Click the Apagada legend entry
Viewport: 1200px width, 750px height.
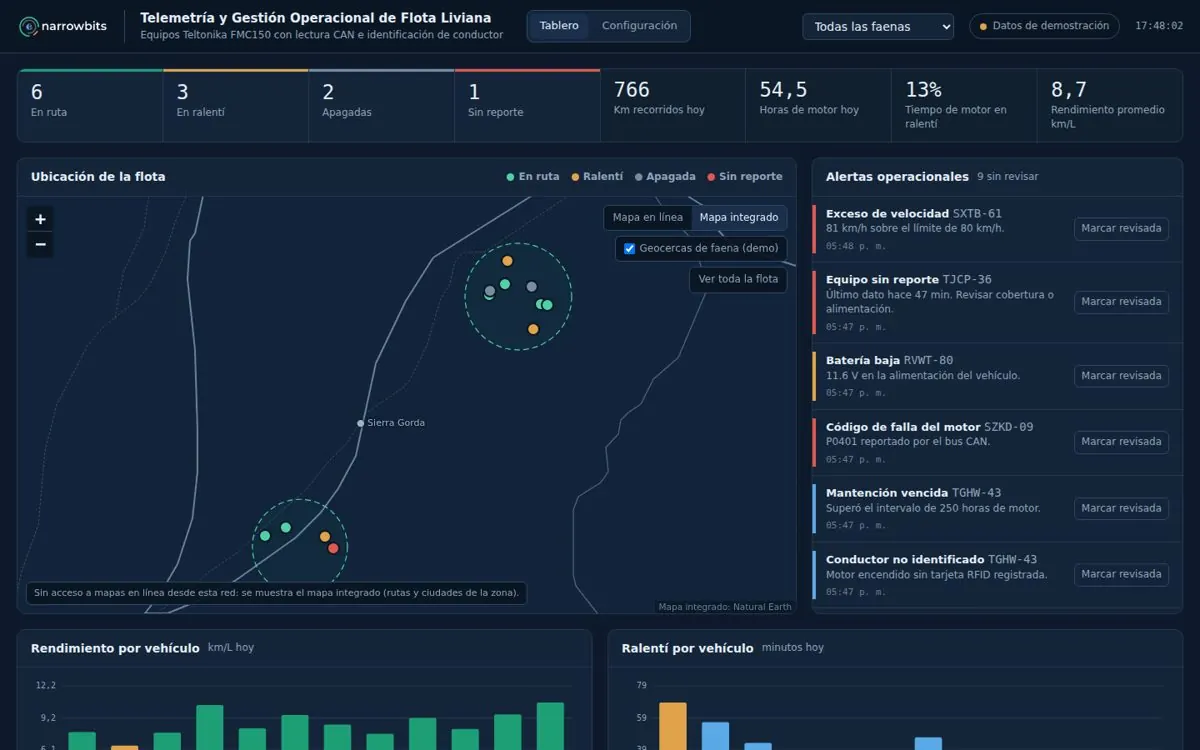665,177
